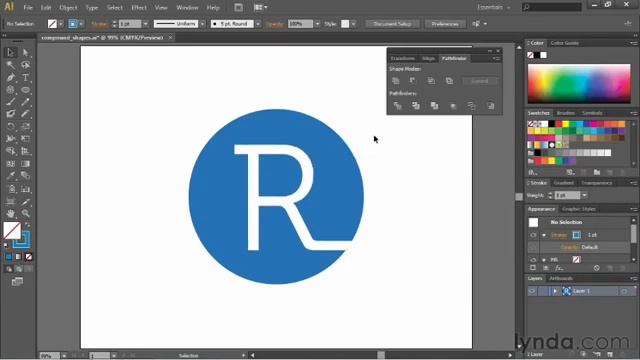Select the Direct Selection tool
Viewport: 640px width, 360px height.
pyautogui.click(x=25, y=52)
